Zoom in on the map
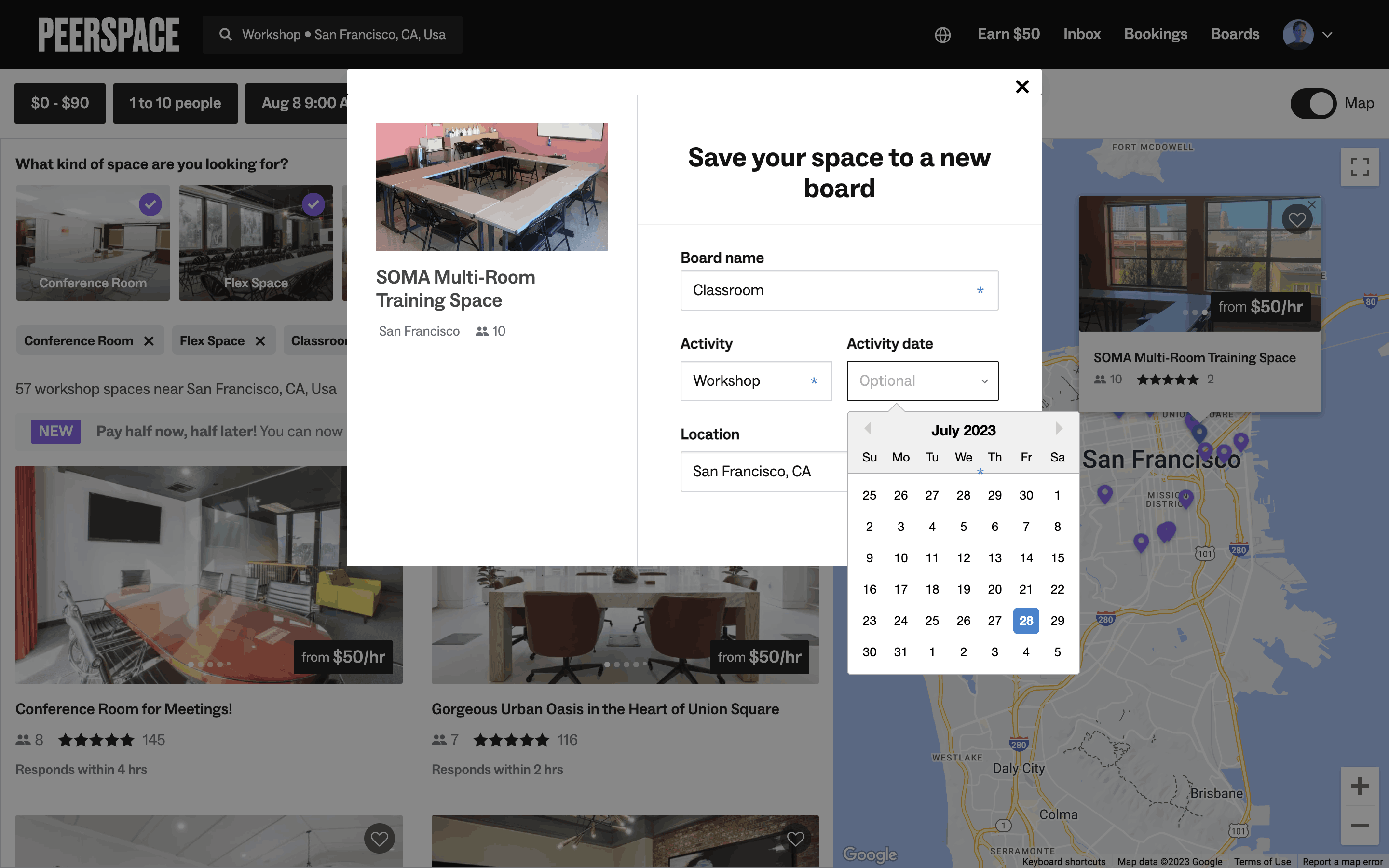The width and height of the screenshot is (1389, 868). pyautogui.click(x=1359, y=786)
